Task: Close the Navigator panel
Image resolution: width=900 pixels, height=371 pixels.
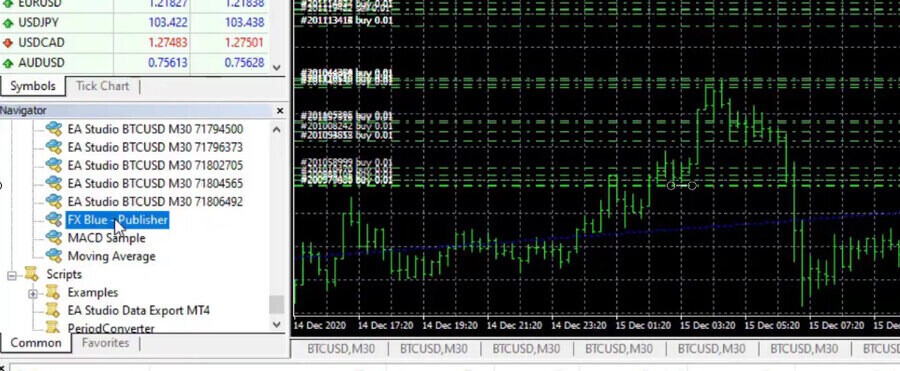Action: [x=280, y=111]
